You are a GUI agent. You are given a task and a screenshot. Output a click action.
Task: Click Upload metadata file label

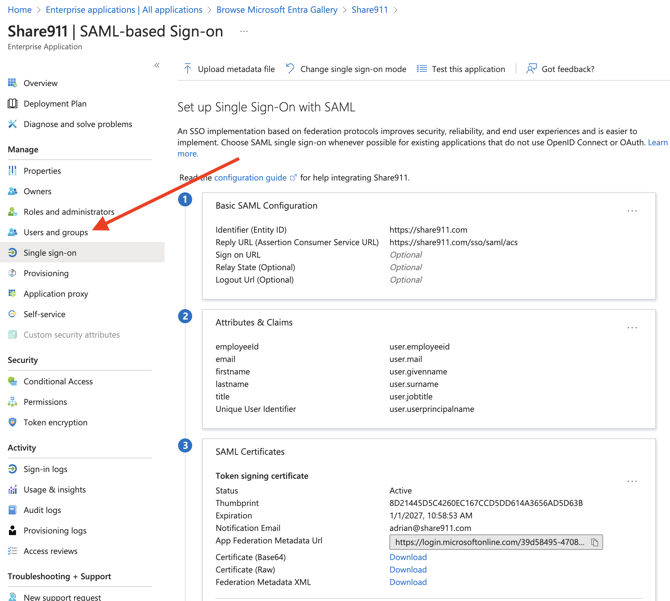point(236,69)
